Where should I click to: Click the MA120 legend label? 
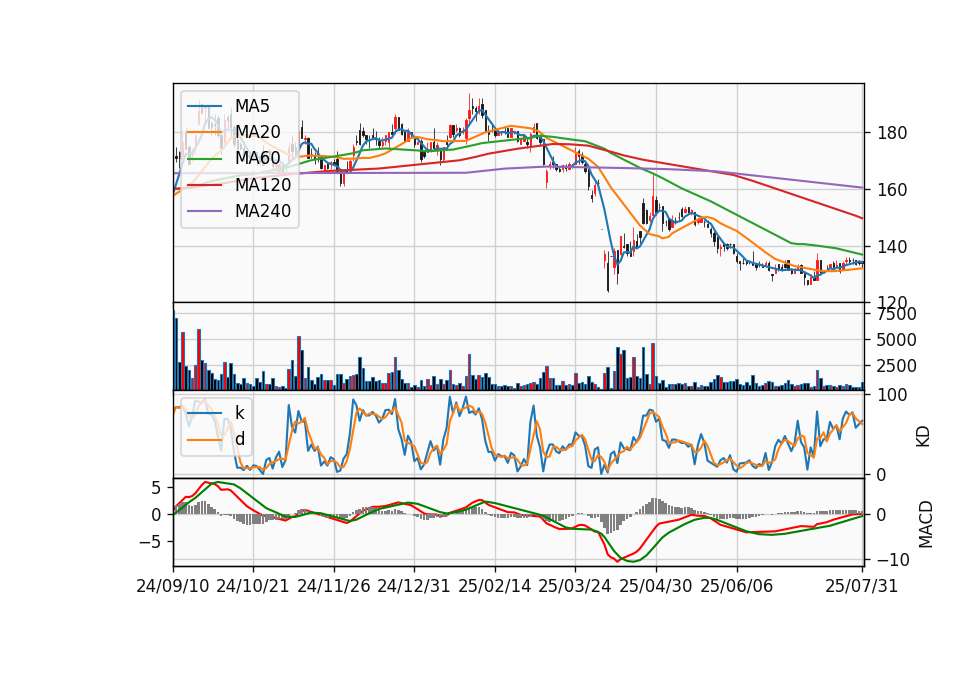[263, 185]
